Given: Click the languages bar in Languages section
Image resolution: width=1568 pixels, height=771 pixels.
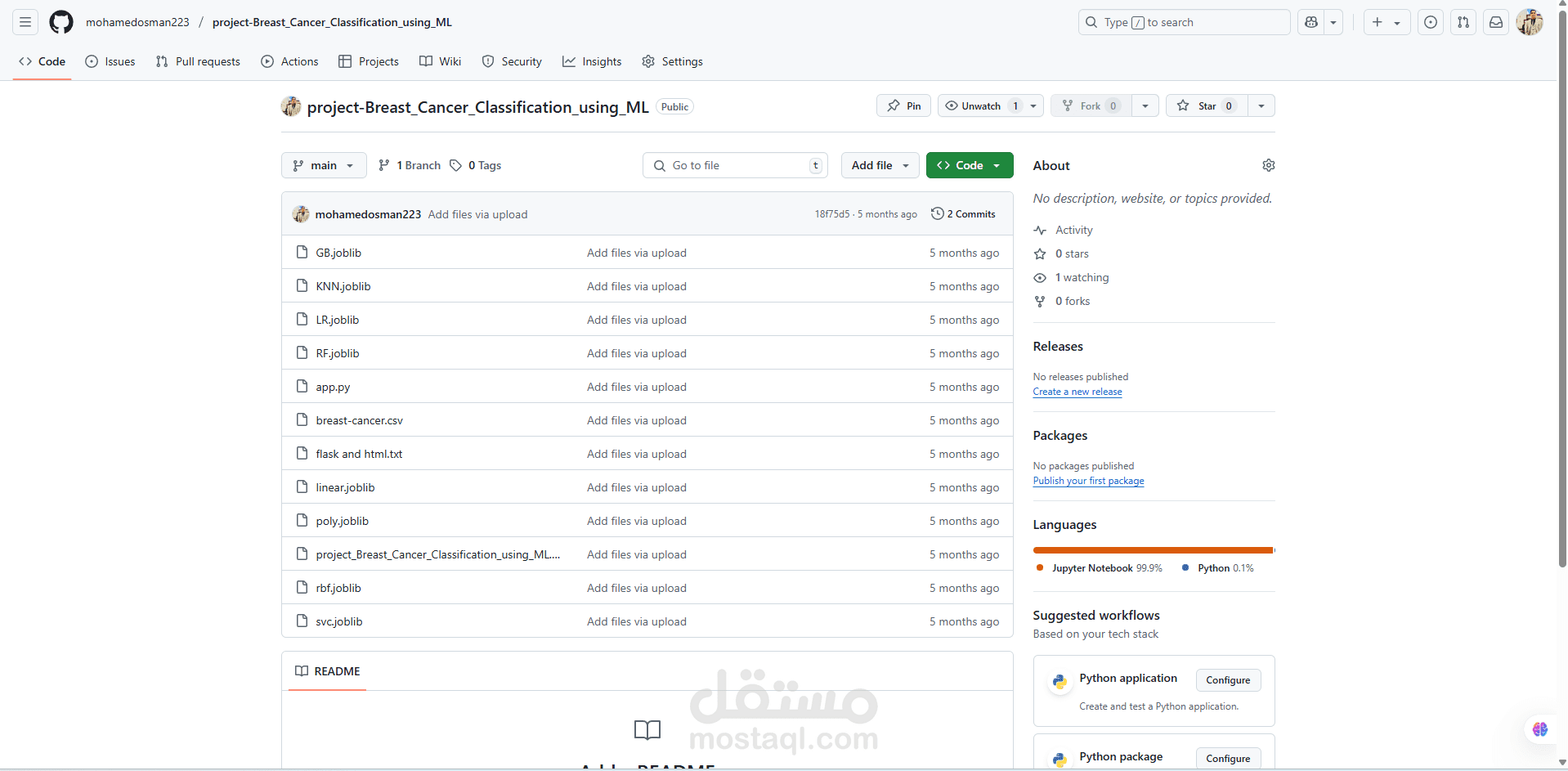Looking at the screenshot, I should click(1154, 550).
